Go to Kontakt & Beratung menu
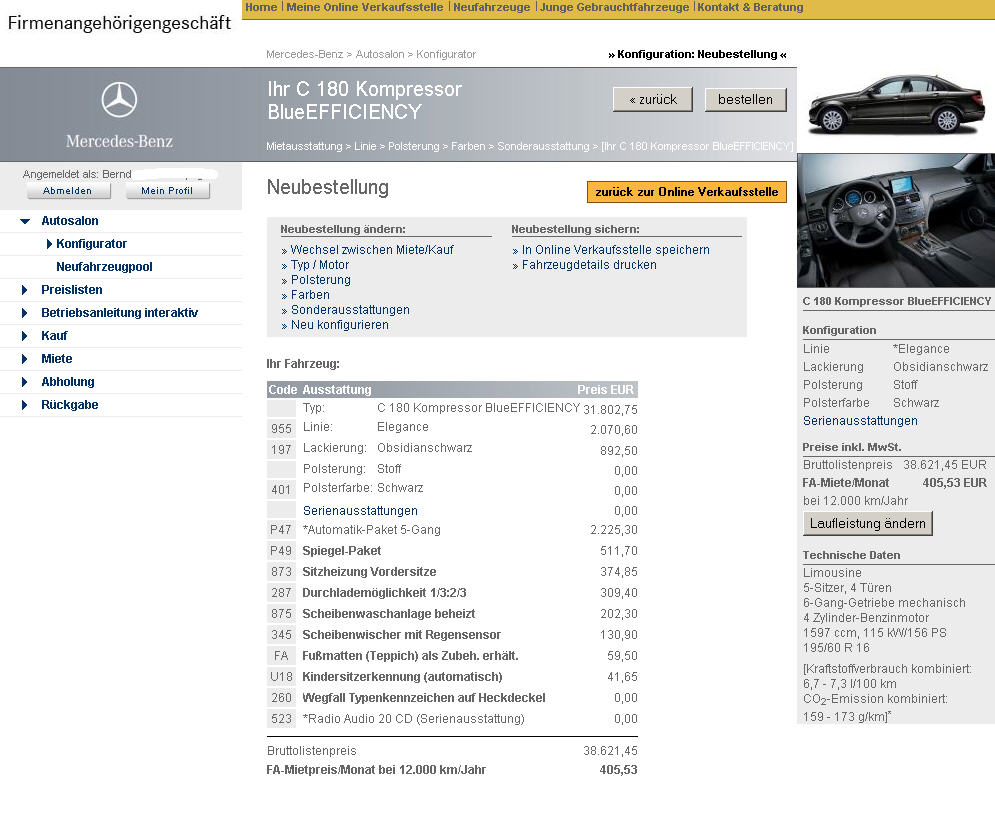Viewport: 995px width, 822px height. coord(750,7)
